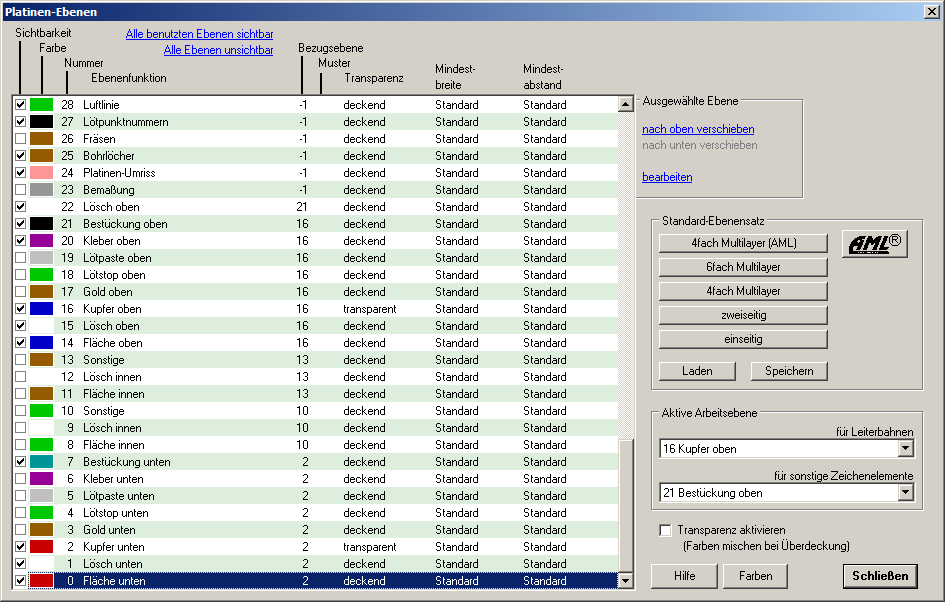Open Hilfe
The image size is (945, 602).
pos(684,576)
